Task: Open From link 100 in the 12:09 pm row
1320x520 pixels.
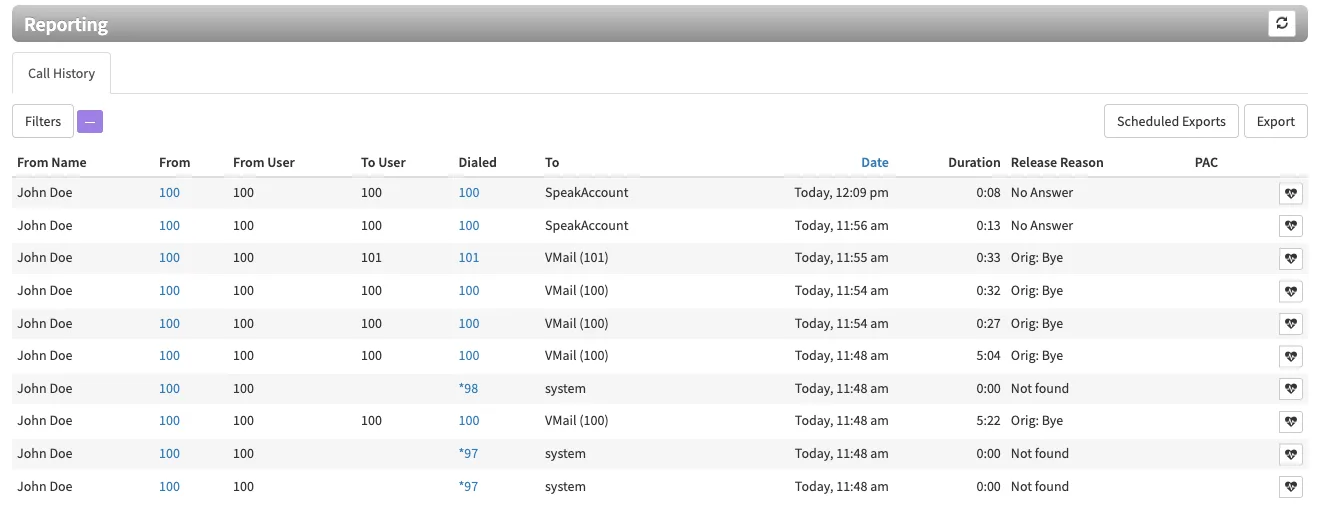Action: pyautogui.click(x=169, y=192)
